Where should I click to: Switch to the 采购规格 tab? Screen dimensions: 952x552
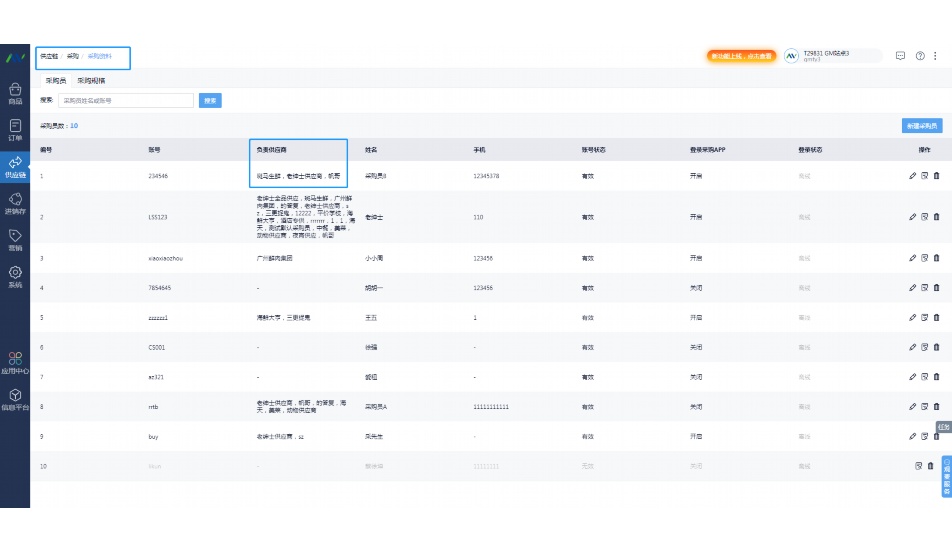(91, 80)
